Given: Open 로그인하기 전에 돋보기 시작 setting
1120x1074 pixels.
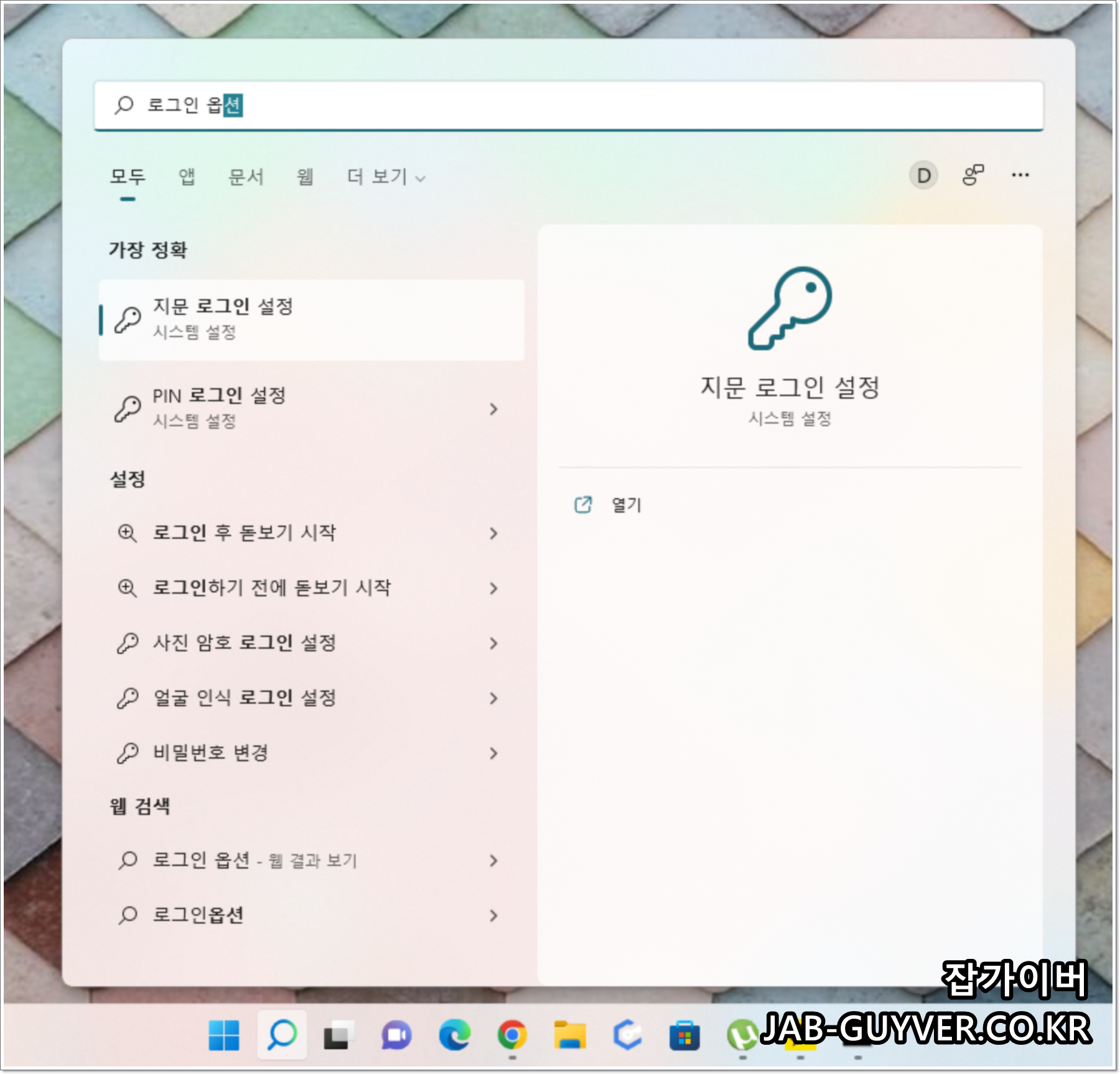Looking at the screenshot, I should point(311,588).
